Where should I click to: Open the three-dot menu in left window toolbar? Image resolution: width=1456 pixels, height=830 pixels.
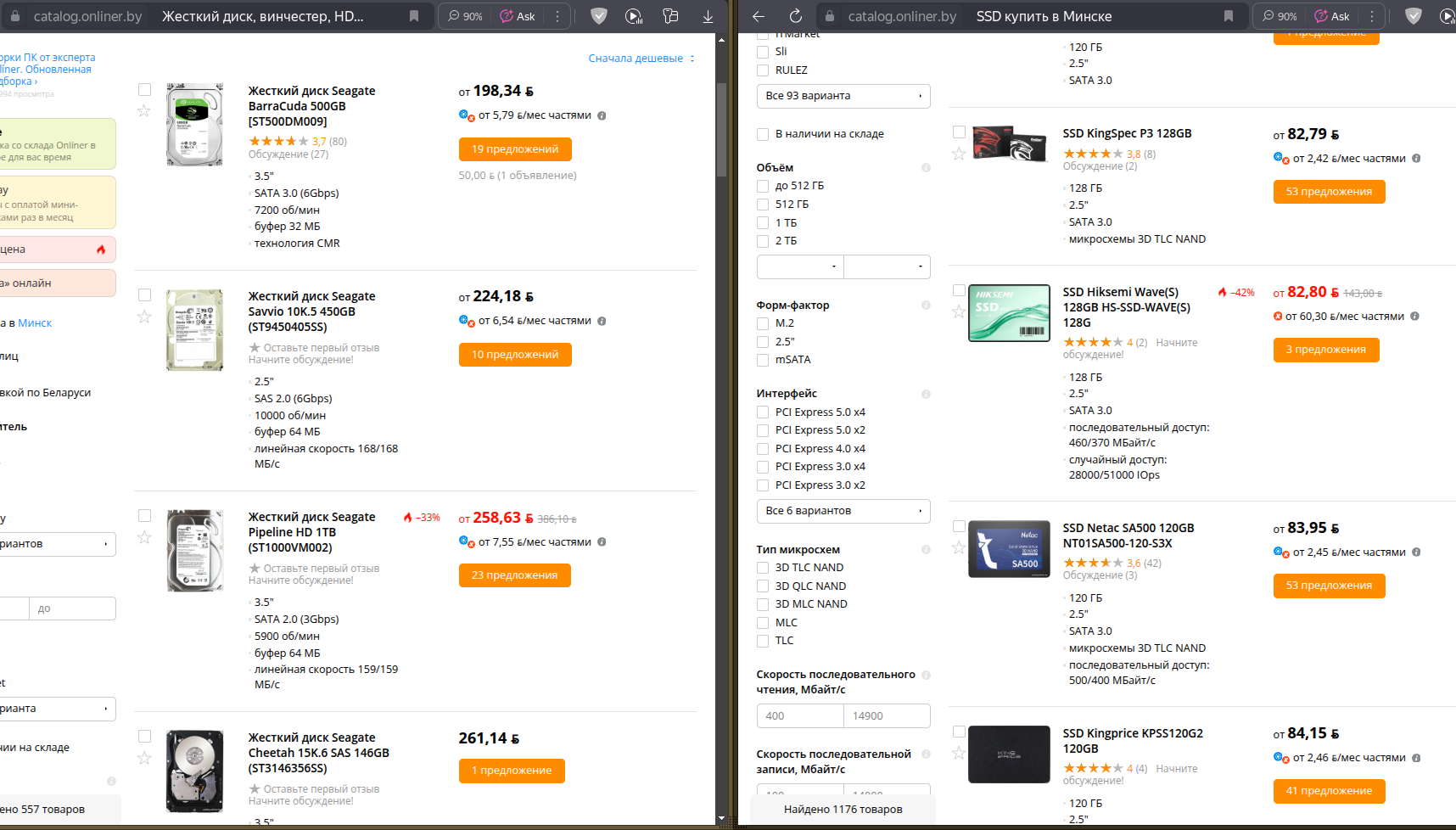557,16
